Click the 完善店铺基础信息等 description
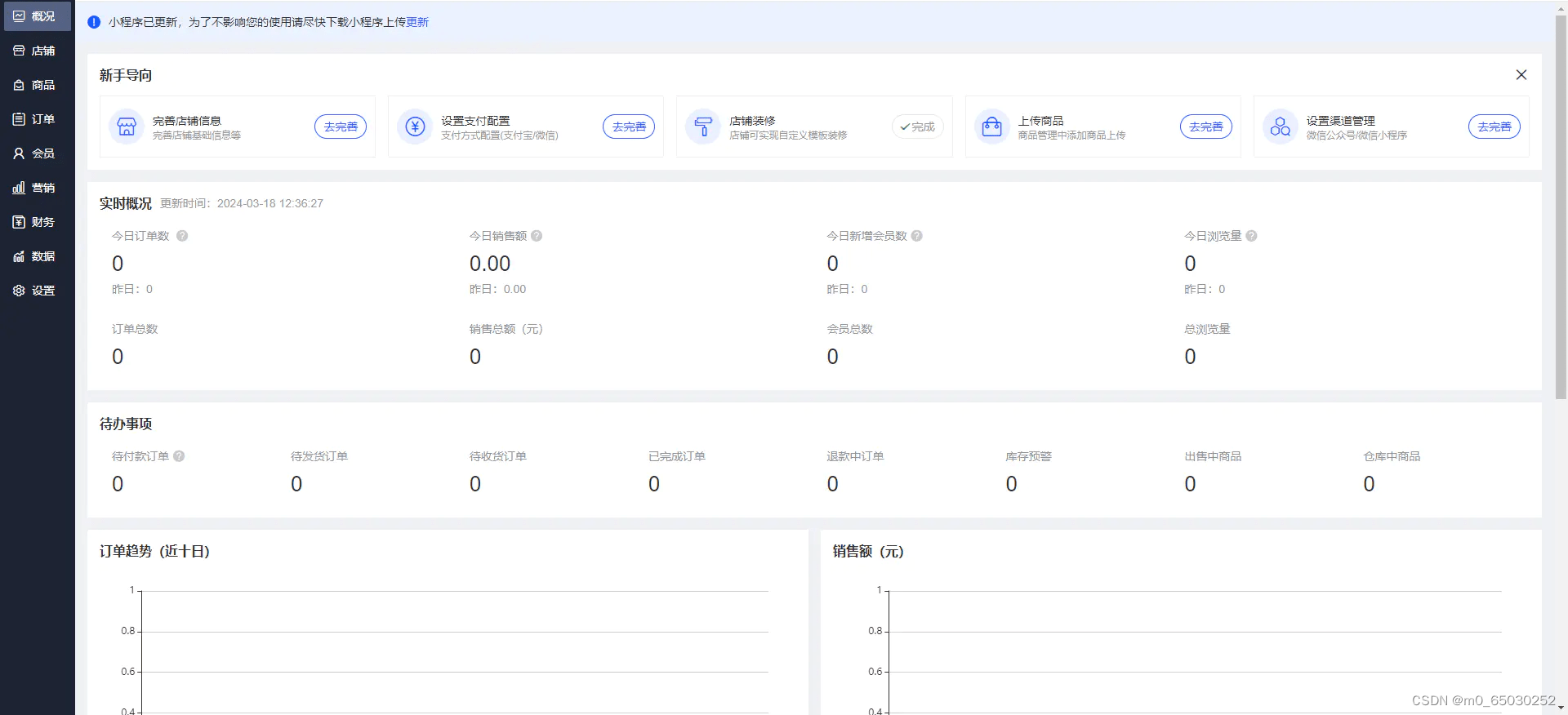Viewport: 1568px width, 715px height. click(x=197, y=135)
